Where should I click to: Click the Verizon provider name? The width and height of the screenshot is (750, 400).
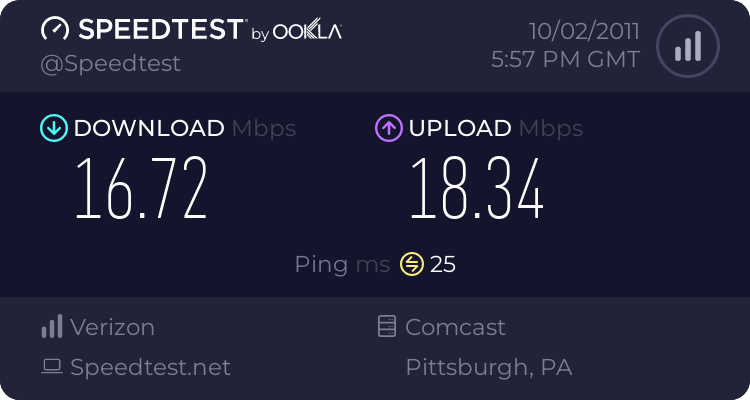click(x=112, y=327)
